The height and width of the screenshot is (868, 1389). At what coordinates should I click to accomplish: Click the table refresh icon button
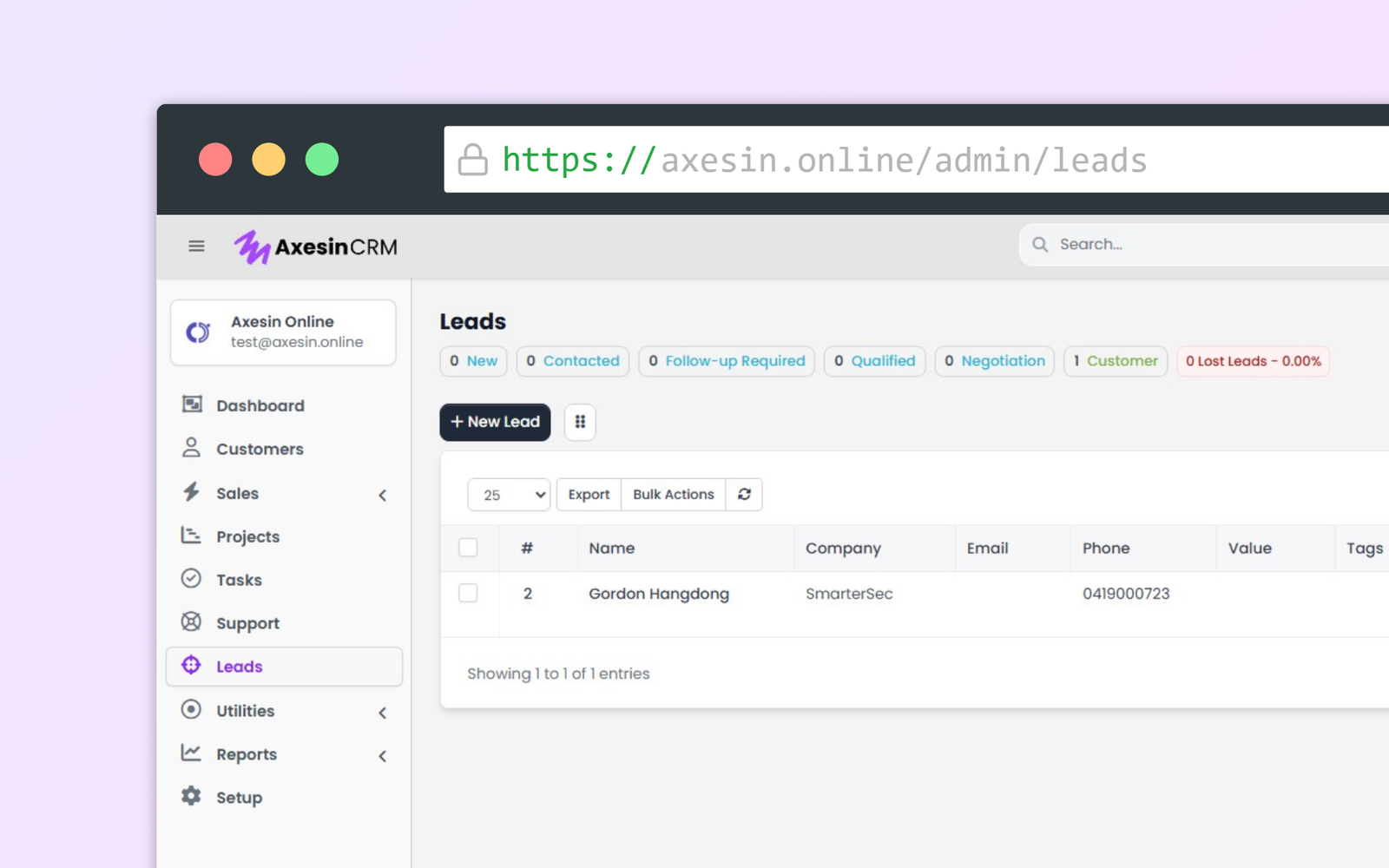coord(744,494)
